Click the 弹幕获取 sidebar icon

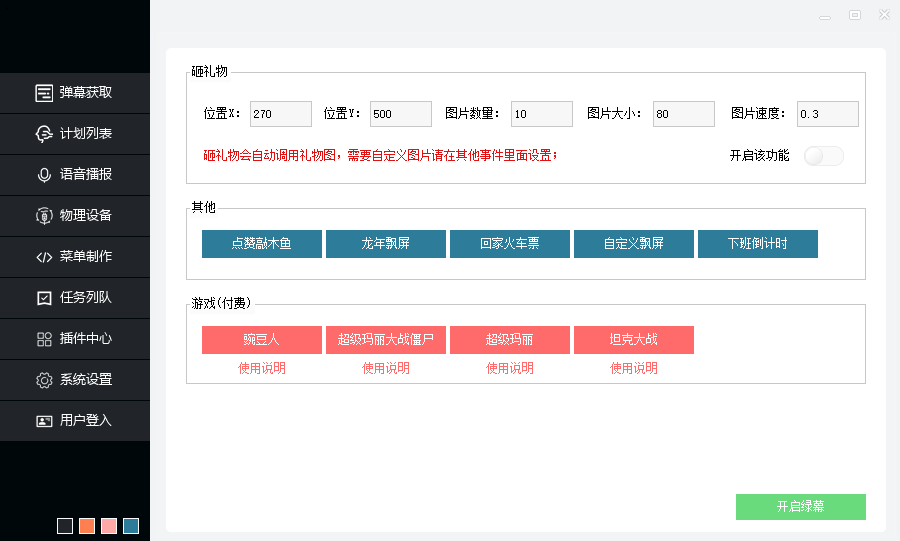click(44, 93)
